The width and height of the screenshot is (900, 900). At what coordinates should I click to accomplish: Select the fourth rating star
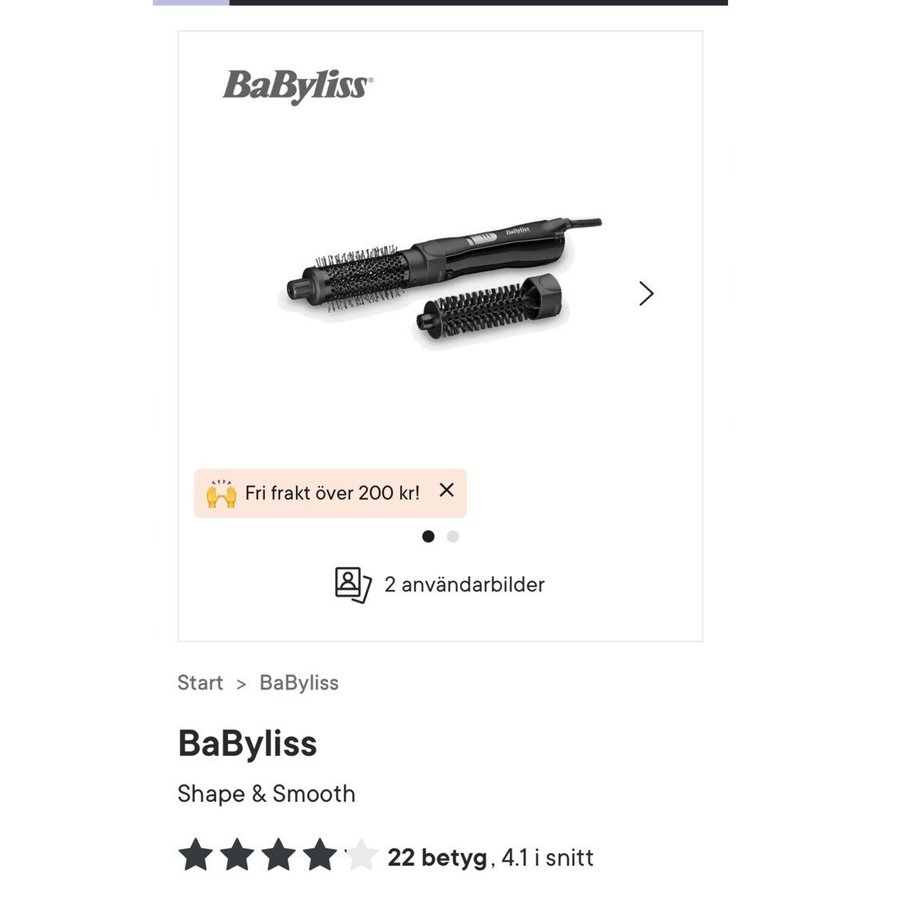[x=320, y=856]
